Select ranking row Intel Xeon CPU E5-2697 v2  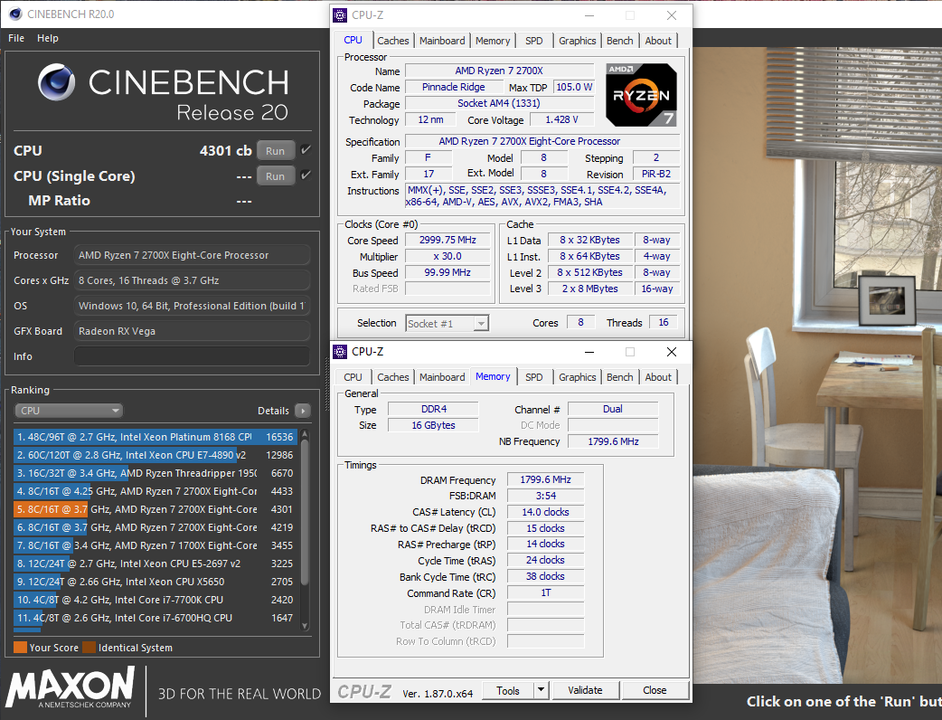[154, 563]
